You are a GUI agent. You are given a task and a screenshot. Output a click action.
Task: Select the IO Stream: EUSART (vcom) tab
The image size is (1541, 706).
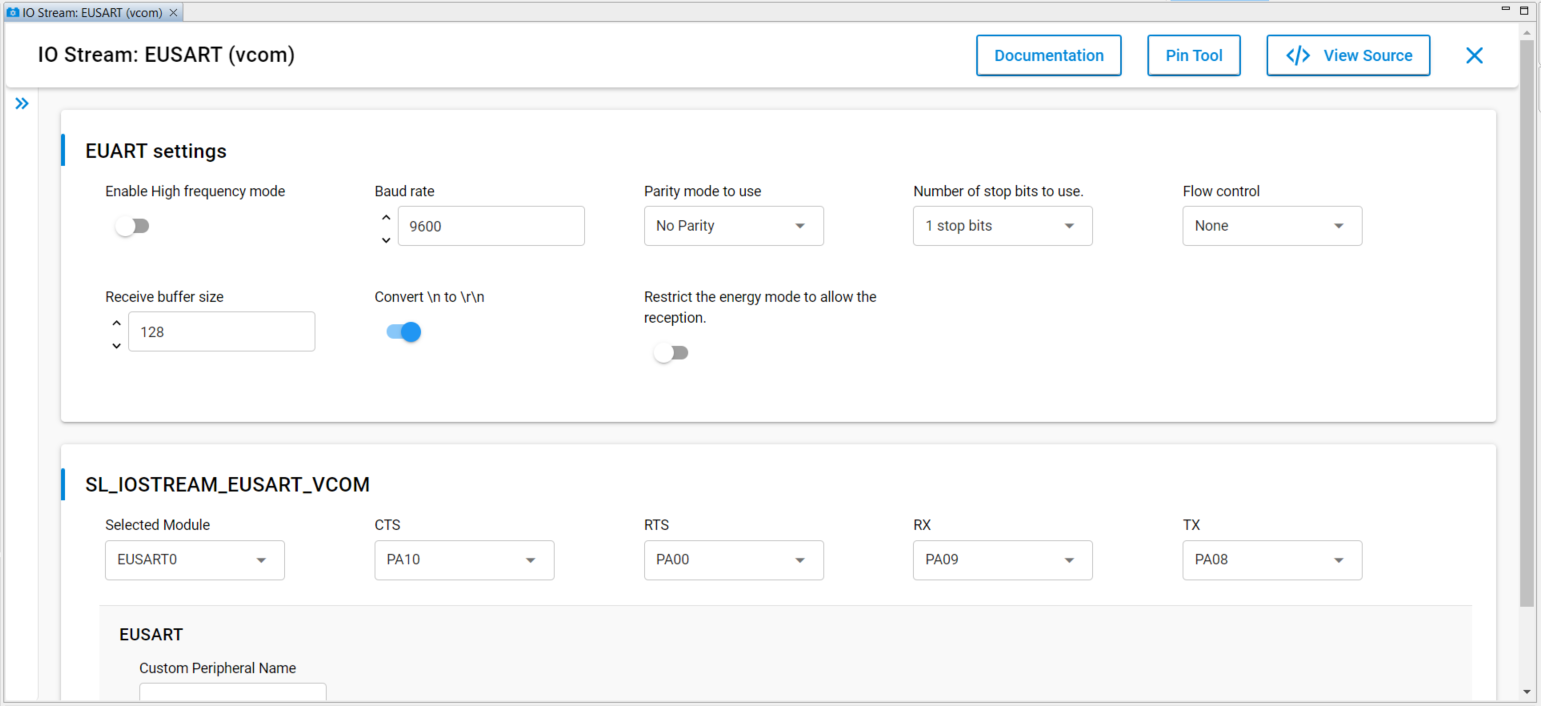click(86, 13)
